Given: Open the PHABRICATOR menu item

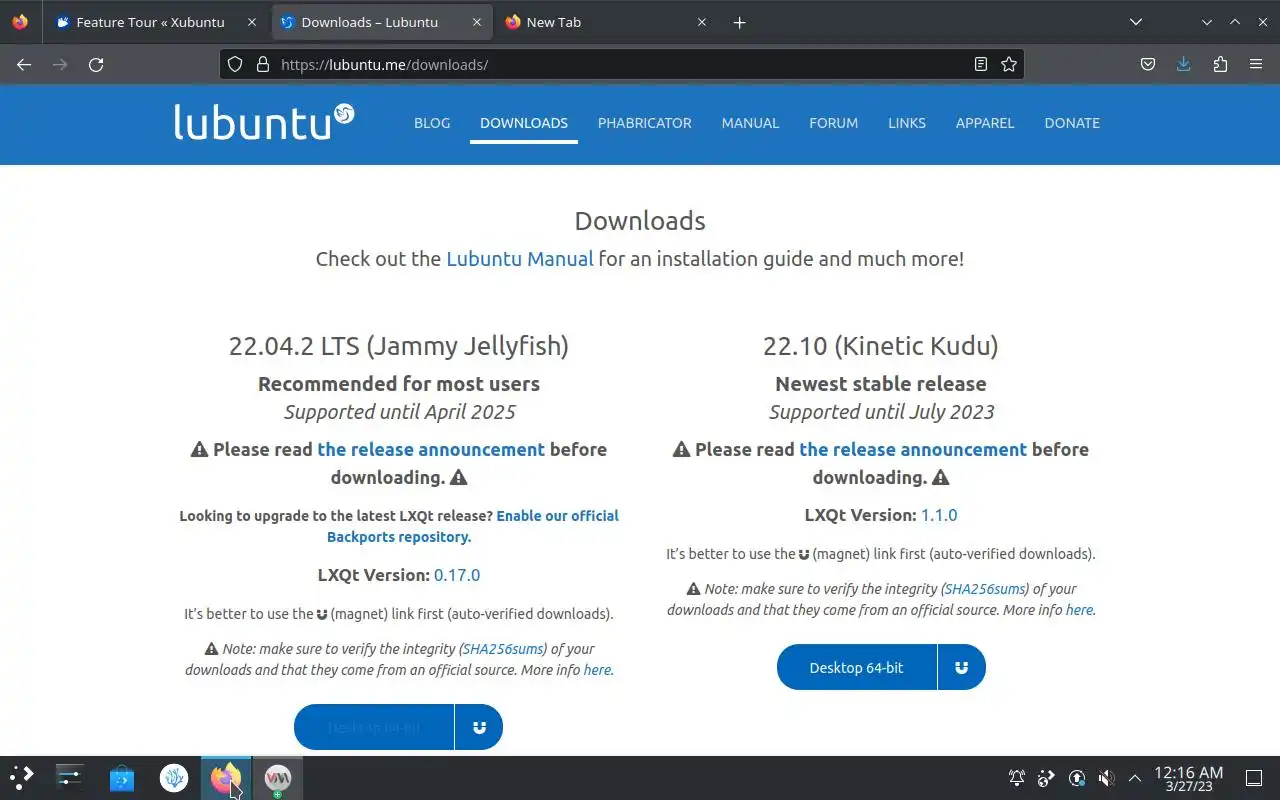Looking at the screenshot, I should 645,123.
